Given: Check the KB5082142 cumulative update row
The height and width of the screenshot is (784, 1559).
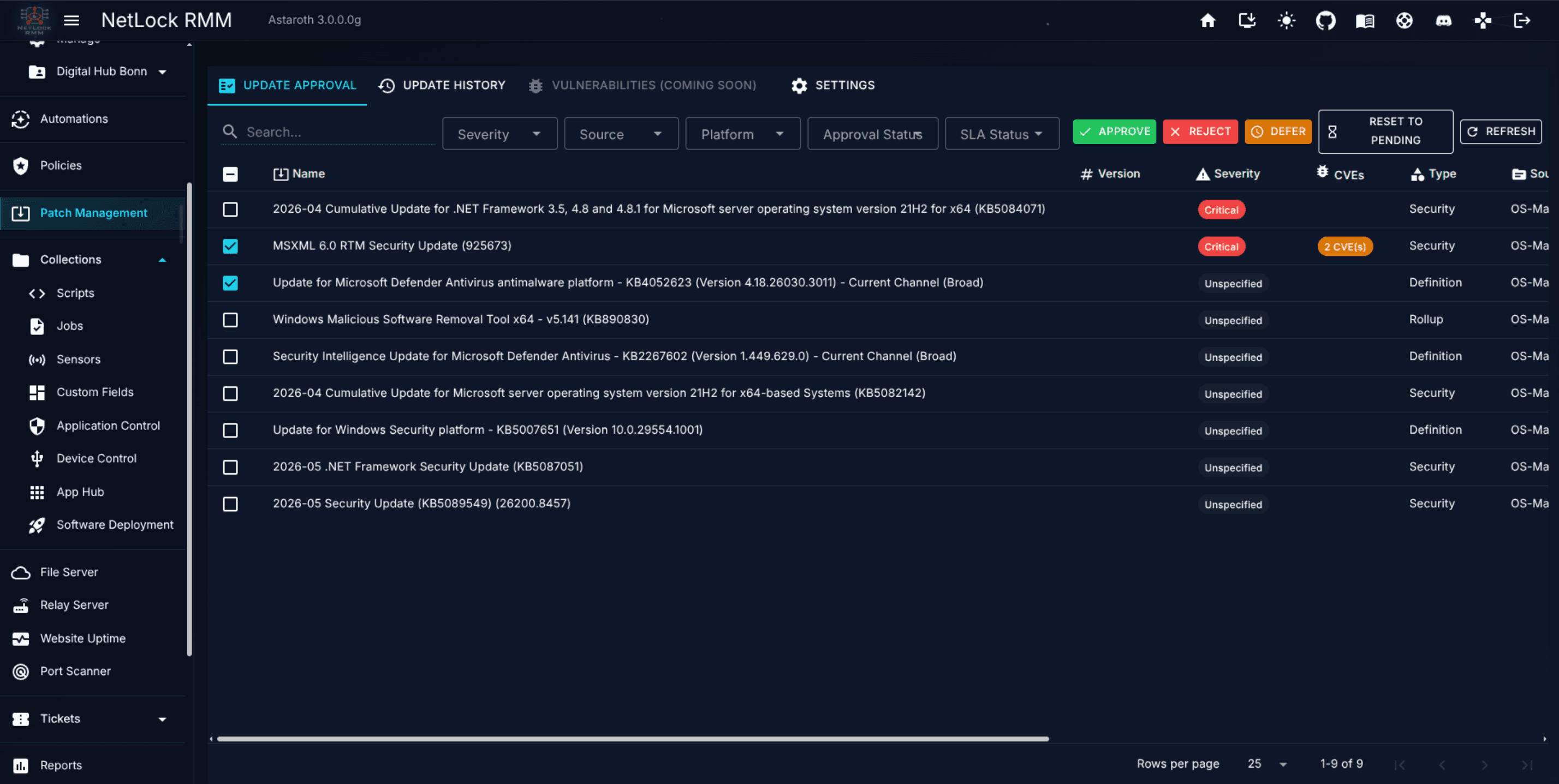Looking at the screenshot, I should [x=230, y=394].
